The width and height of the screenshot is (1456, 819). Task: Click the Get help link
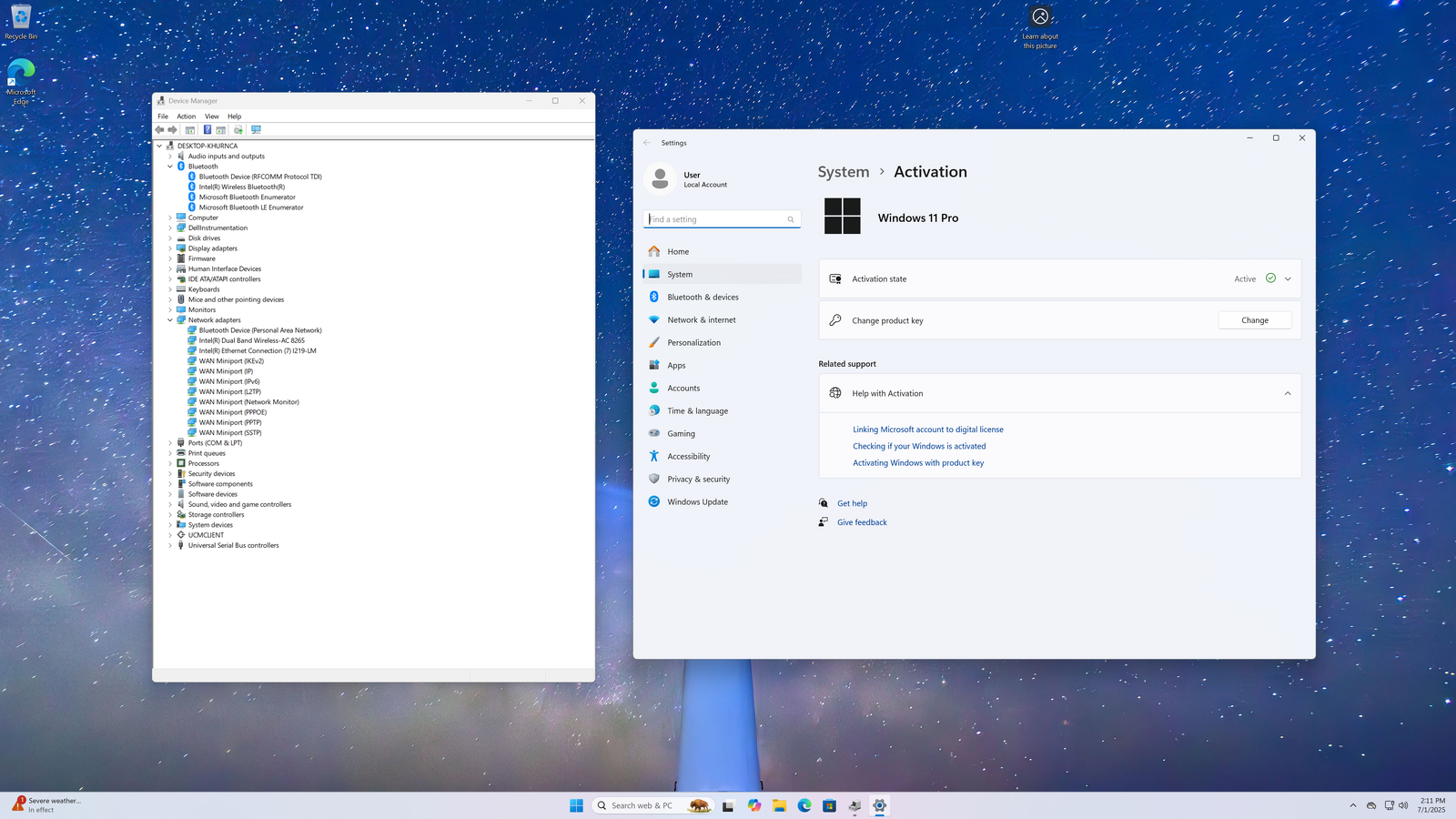click(852, 503)
